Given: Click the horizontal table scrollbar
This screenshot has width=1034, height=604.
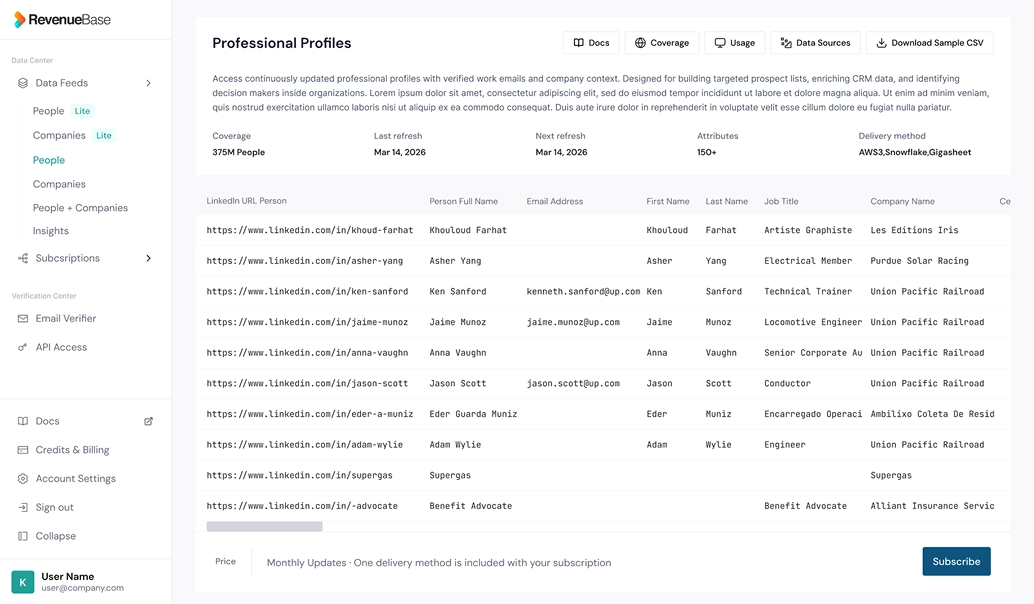Looking at the screenshot, I should pyautogui.click(x=264, y=525).
